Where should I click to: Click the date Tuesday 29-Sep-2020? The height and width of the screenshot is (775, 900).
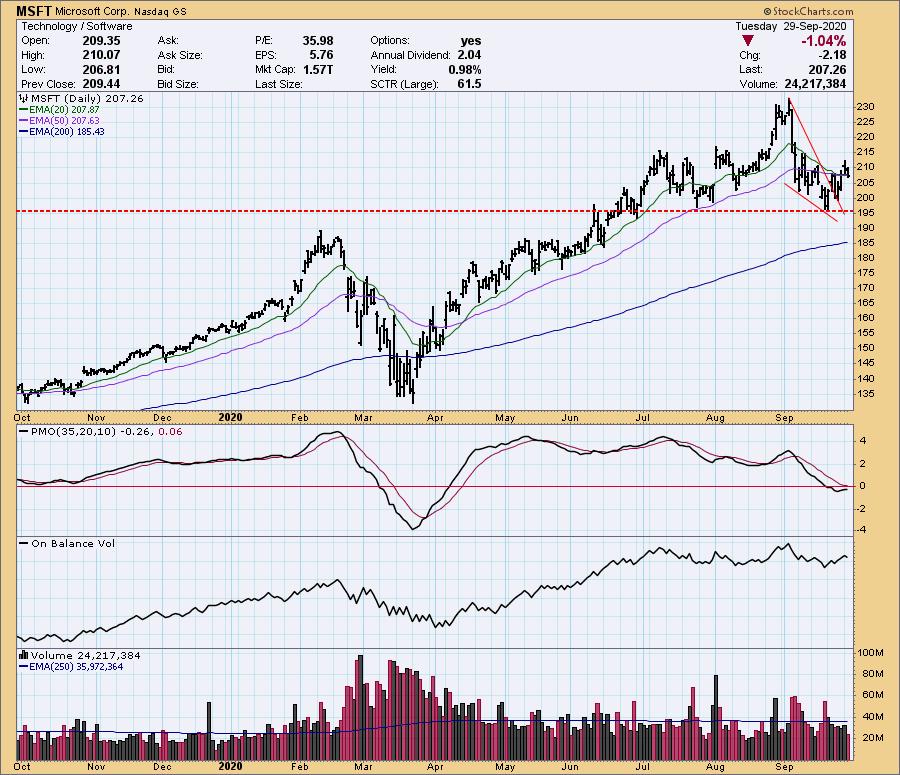pyautogui.click(x=790, y=26)
